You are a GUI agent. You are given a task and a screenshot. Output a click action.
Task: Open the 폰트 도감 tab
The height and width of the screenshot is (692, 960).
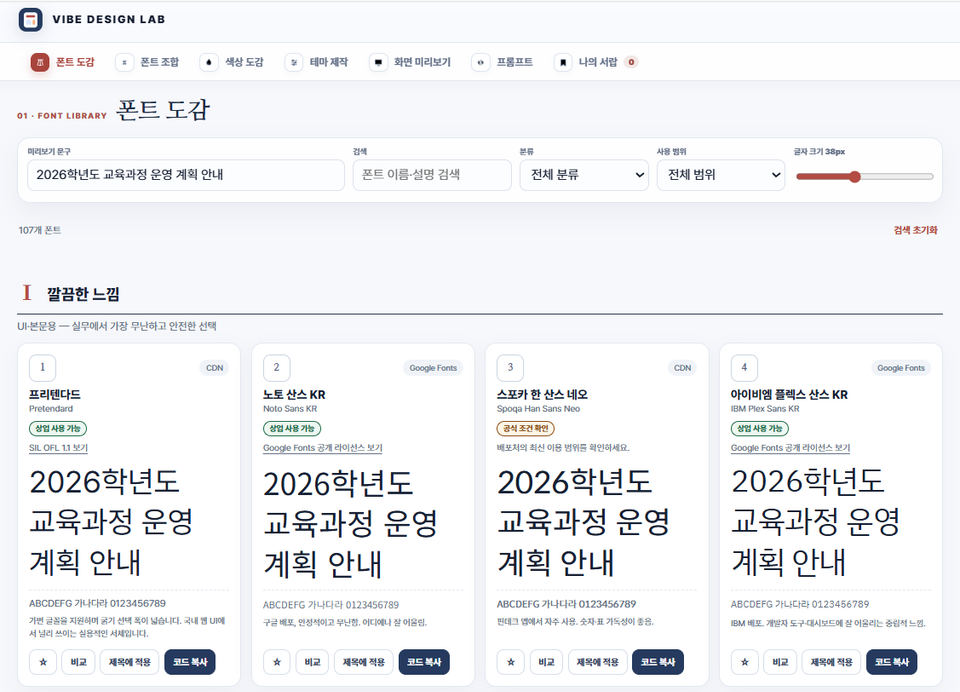[x=63, y=62]
